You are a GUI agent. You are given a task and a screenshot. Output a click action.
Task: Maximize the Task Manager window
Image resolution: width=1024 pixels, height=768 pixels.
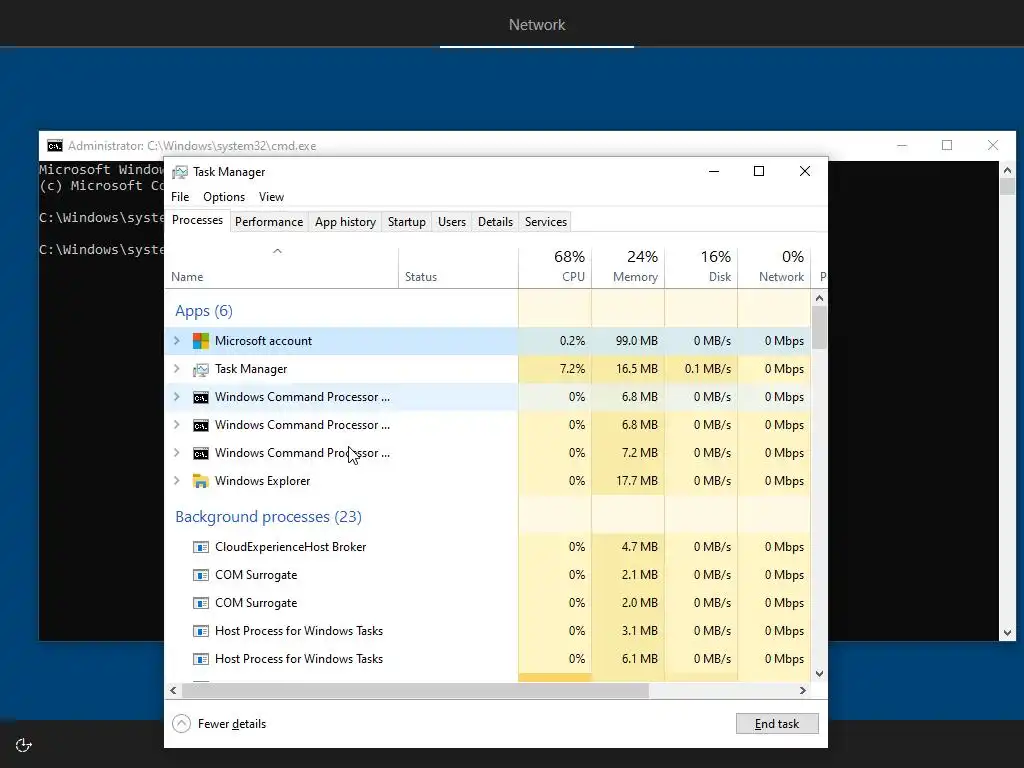[759, 171]
